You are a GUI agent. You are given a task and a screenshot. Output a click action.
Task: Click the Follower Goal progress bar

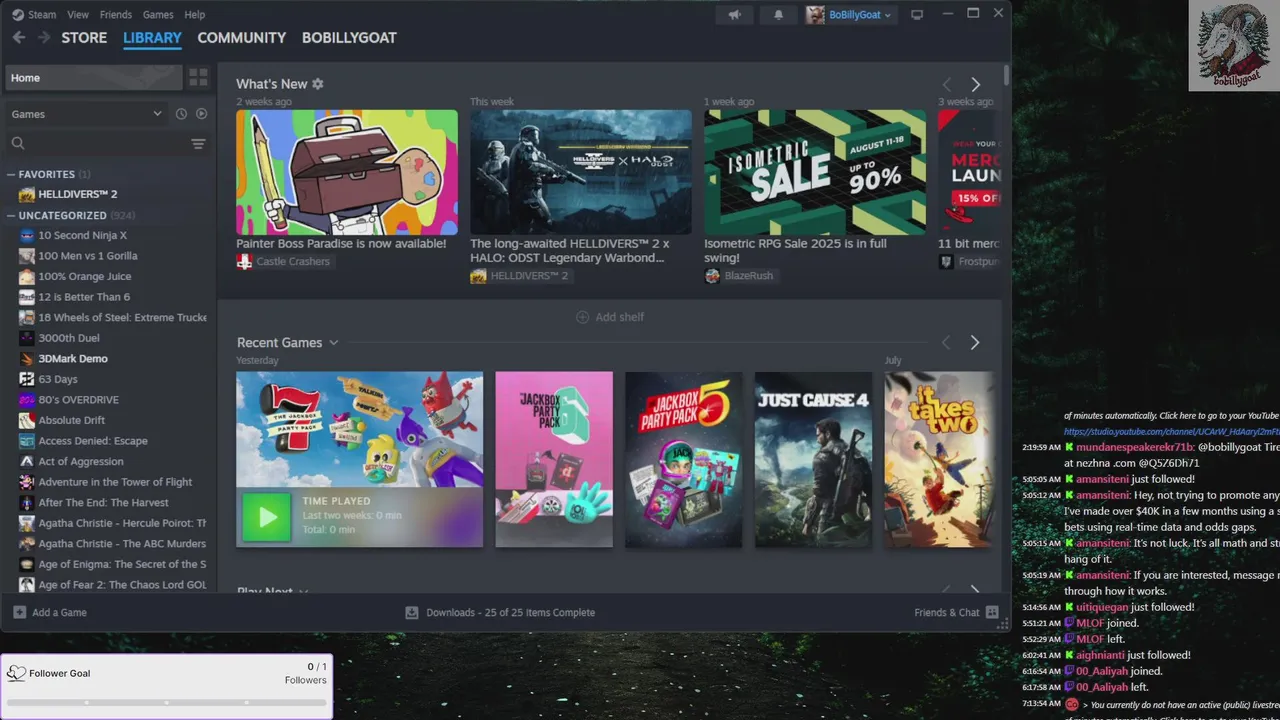click(166, 703)
